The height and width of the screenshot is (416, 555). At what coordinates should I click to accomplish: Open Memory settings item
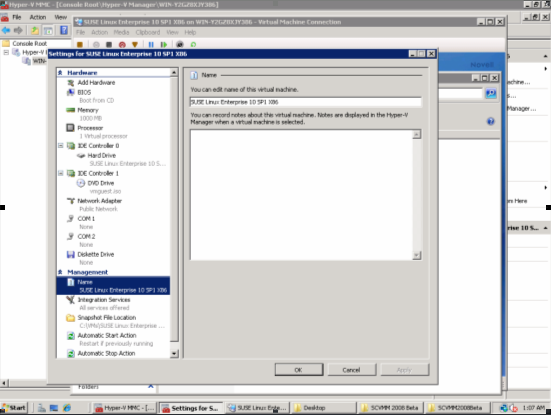[88, 110]
